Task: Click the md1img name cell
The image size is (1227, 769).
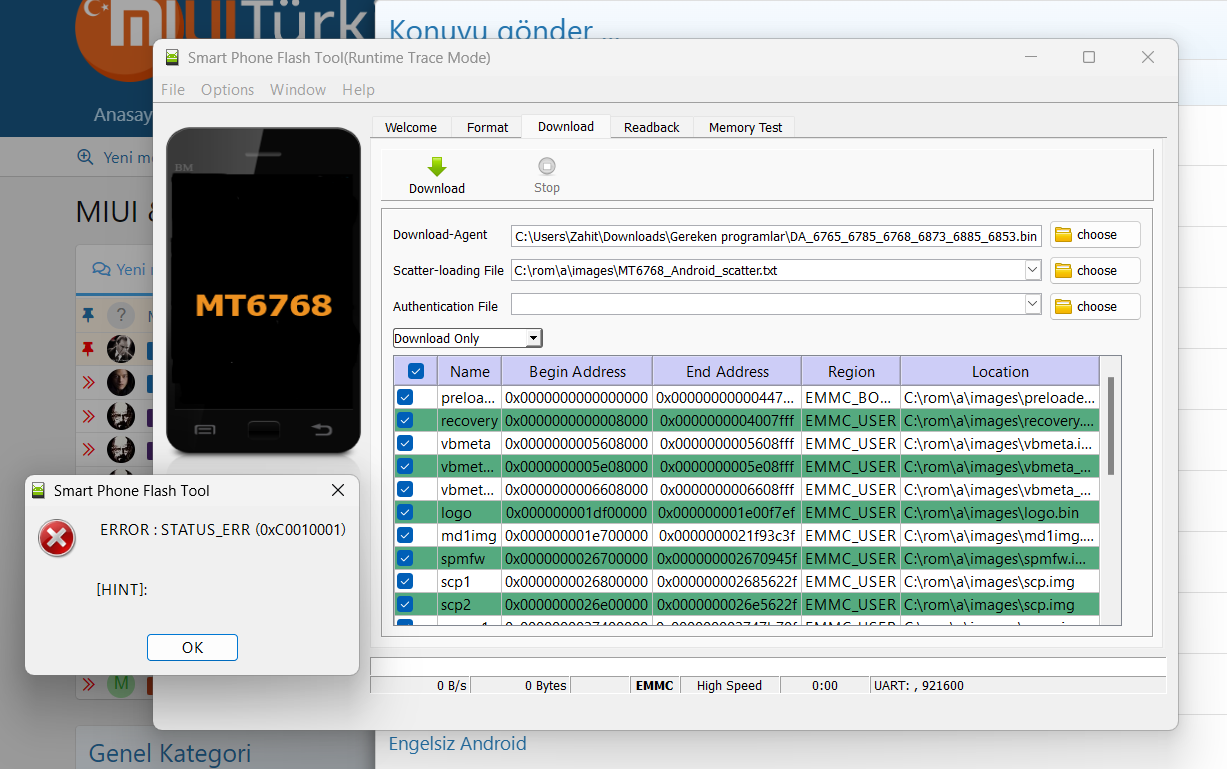Action: pyautogui.click(x=469, y=535)
